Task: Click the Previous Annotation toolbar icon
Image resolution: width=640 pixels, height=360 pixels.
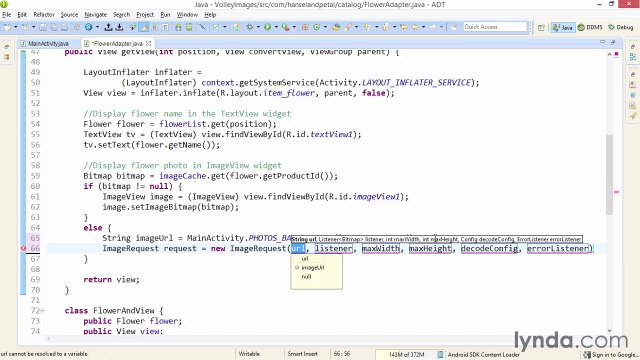Action: click(385, 27)
